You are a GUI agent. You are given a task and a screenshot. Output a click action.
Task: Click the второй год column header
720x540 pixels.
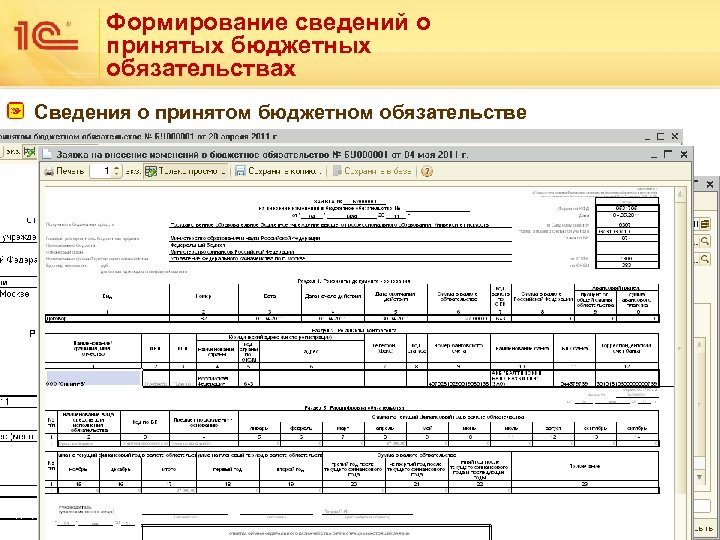(291, 469)
